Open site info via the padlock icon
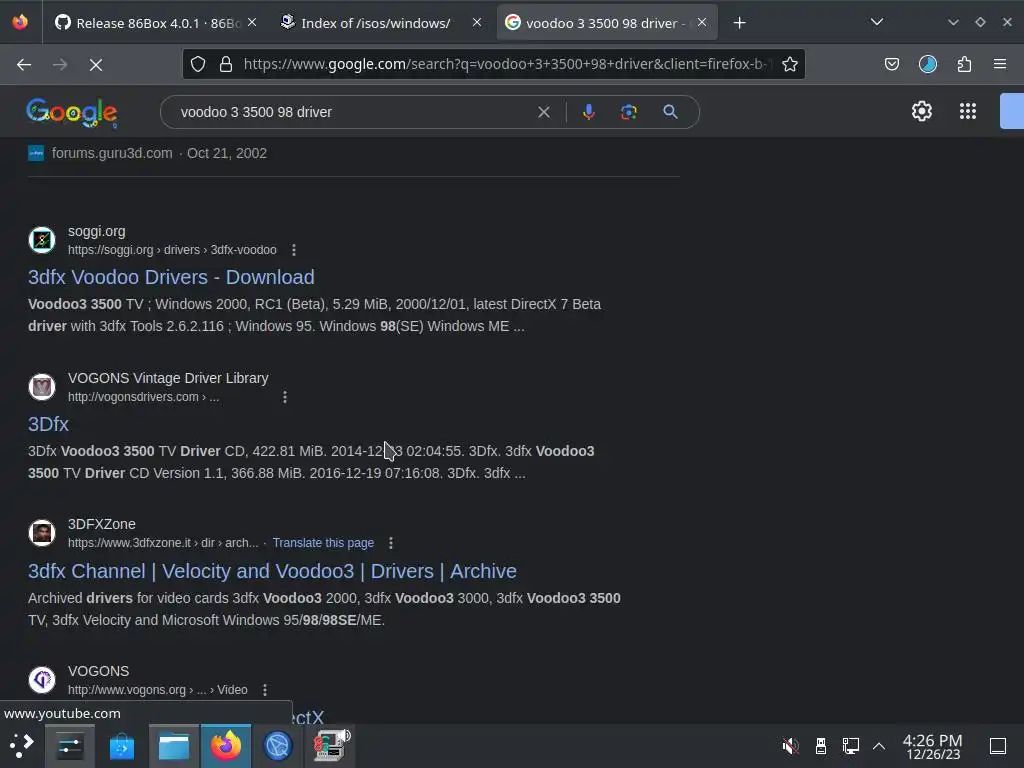 click(226, 64)
